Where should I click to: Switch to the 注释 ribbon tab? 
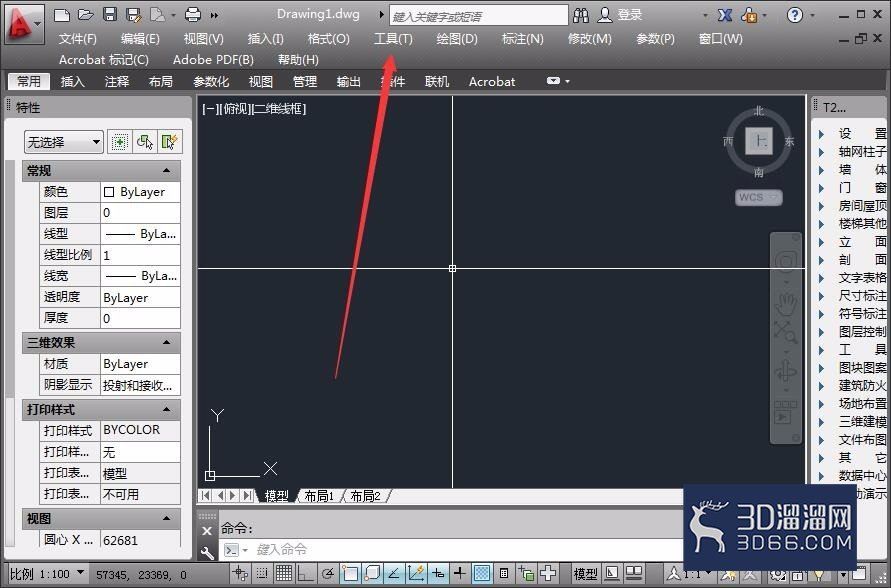(x=116, y=82)
